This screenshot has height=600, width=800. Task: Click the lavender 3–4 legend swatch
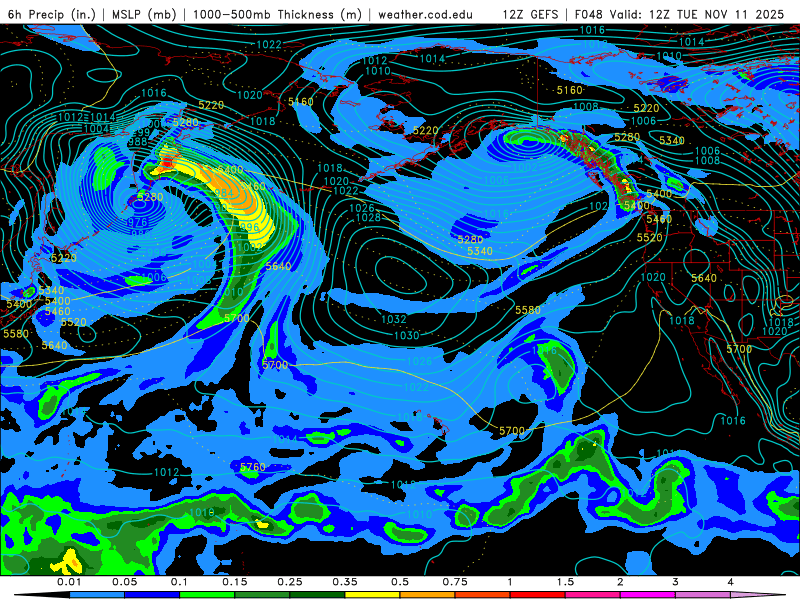coord(703,595)
